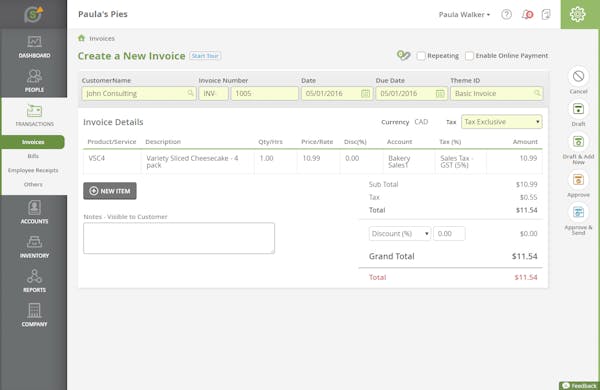Open the Discount (%) type dropdown
Viewport: 600px width, 390px height.
399,233
